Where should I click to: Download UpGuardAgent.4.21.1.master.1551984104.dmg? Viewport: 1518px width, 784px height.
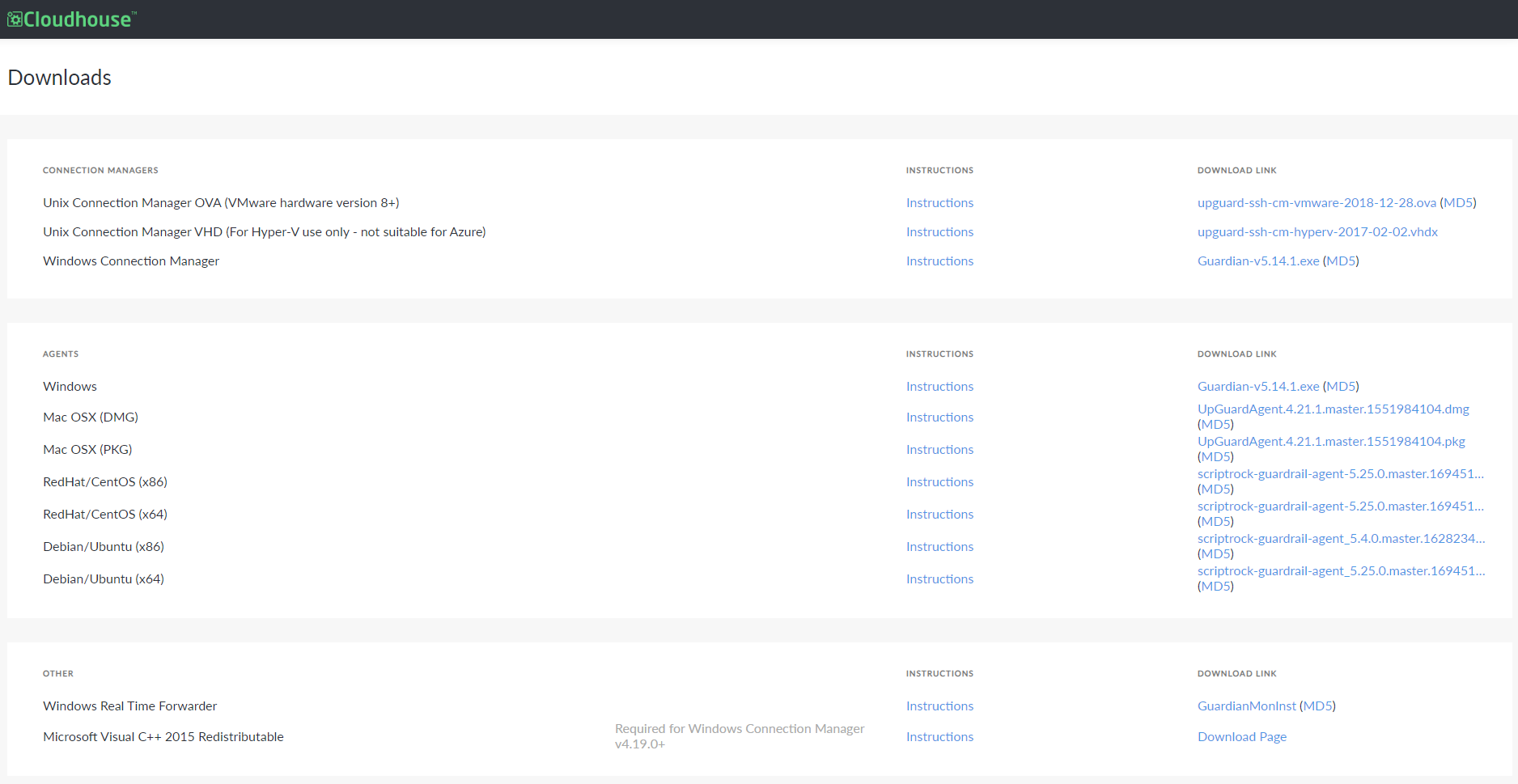1334,409
